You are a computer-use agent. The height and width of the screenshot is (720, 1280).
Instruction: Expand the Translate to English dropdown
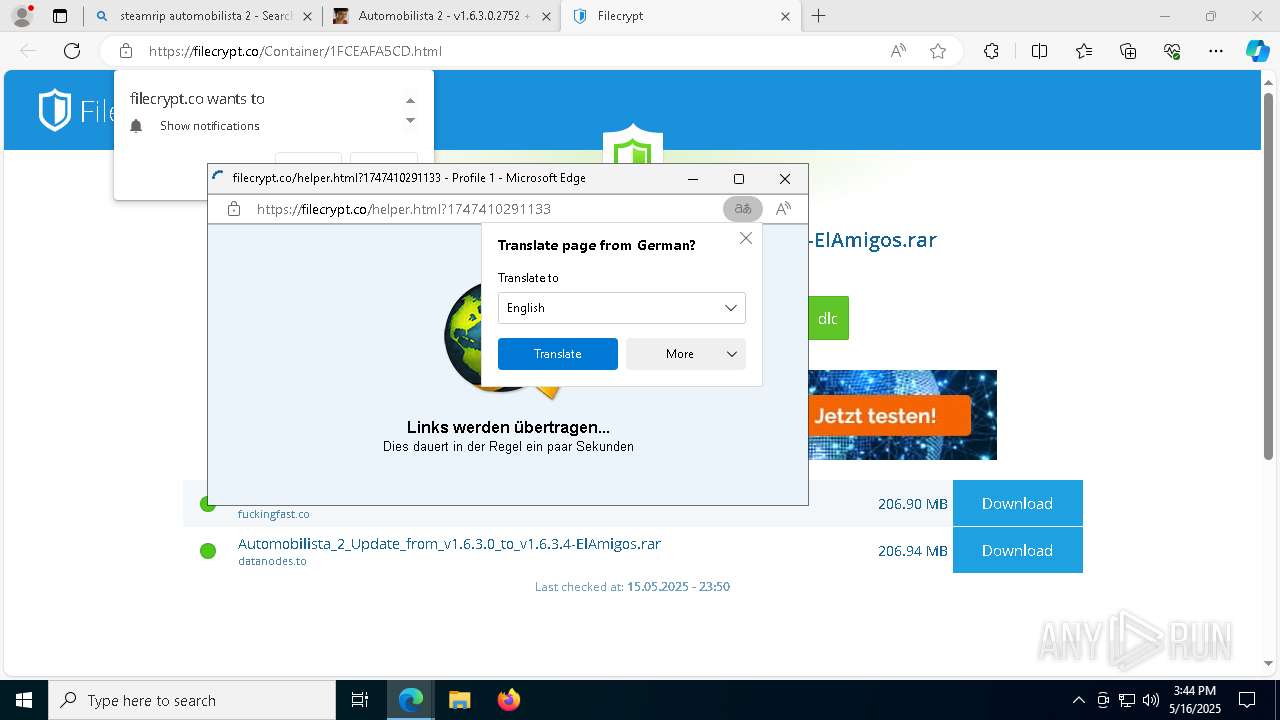622,308
